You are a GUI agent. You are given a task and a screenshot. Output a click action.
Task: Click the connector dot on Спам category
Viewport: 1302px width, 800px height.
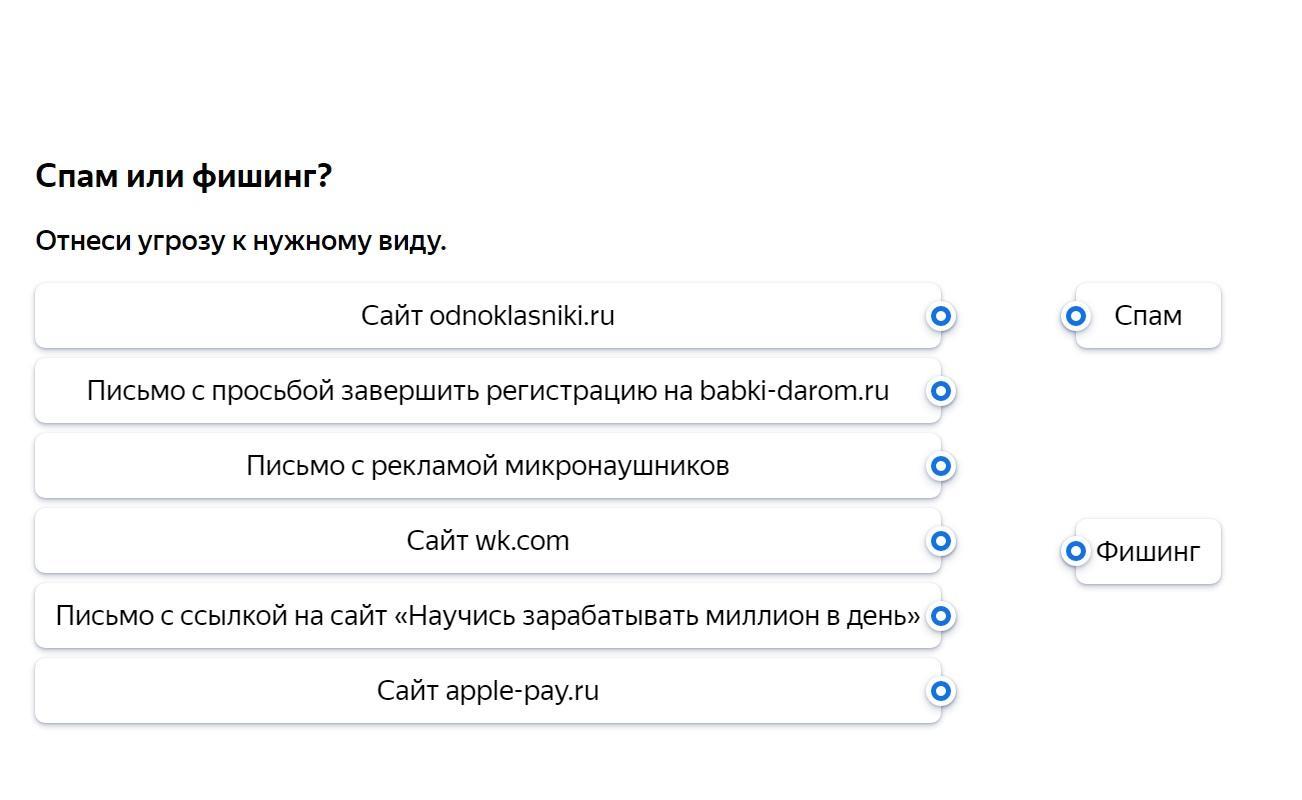[1075, 316]
